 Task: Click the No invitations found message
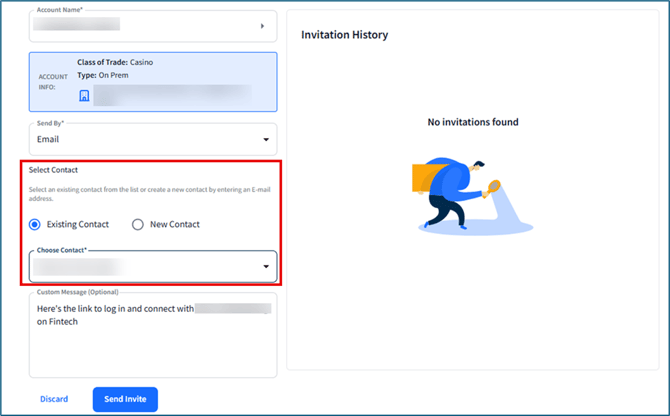pyautogui.click(x=473, y=122)
